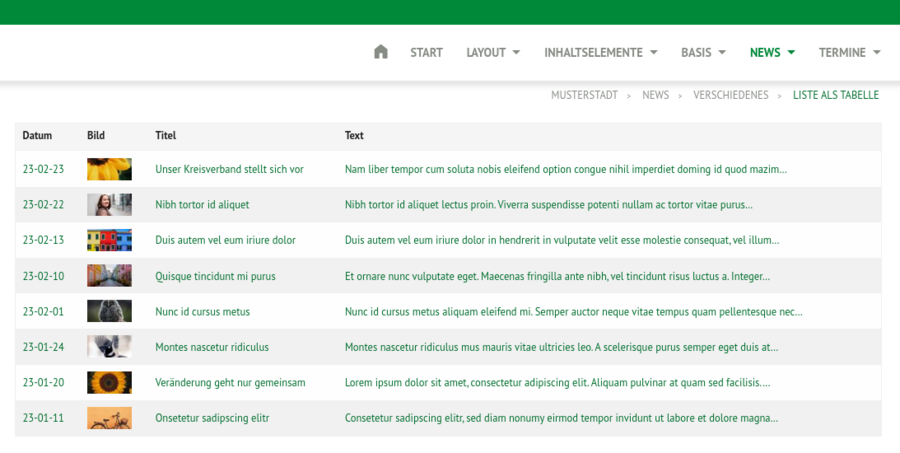
Task: Open the colorful houses thumbnail image
Action: click(x=109, y=240)
